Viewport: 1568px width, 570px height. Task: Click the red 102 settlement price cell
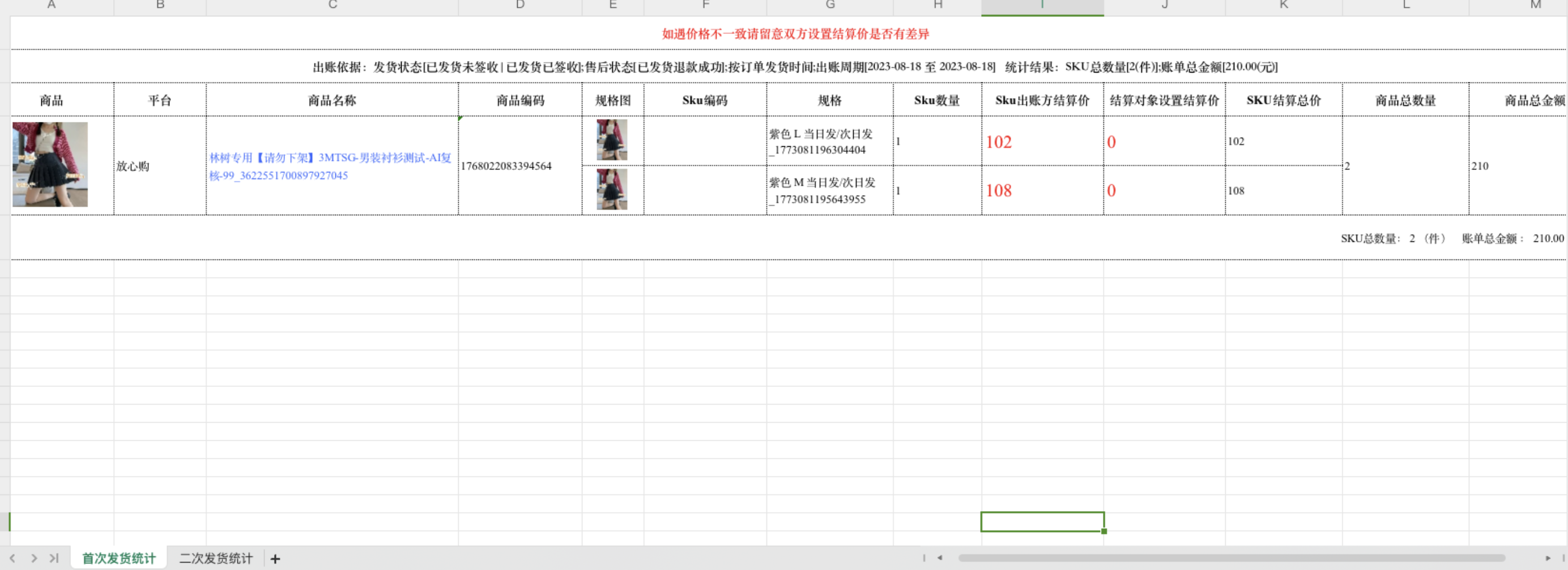[1042, 141]
